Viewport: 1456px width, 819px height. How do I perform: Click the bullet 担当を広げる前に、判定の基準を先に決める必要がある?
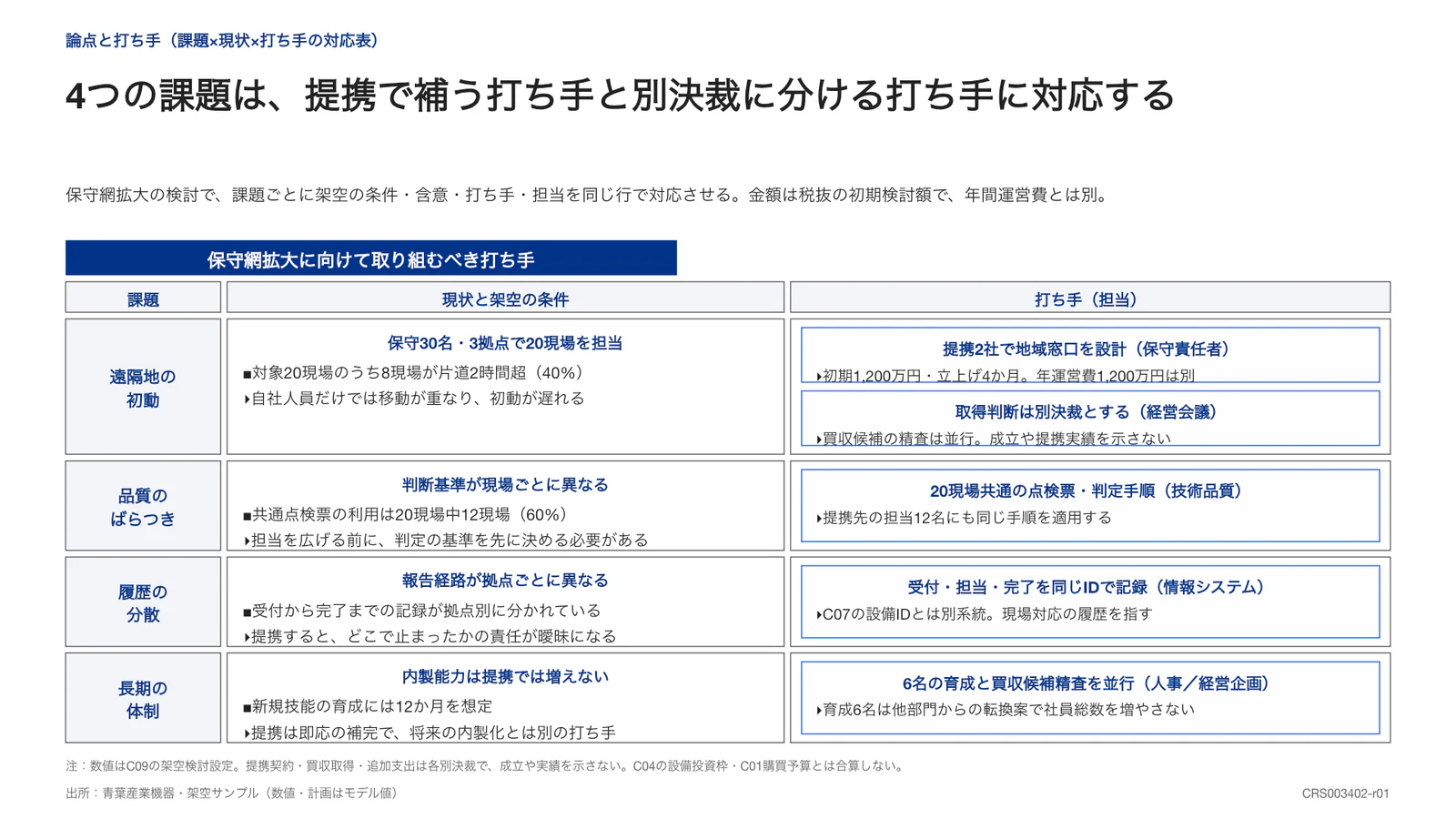coord(446,541)
